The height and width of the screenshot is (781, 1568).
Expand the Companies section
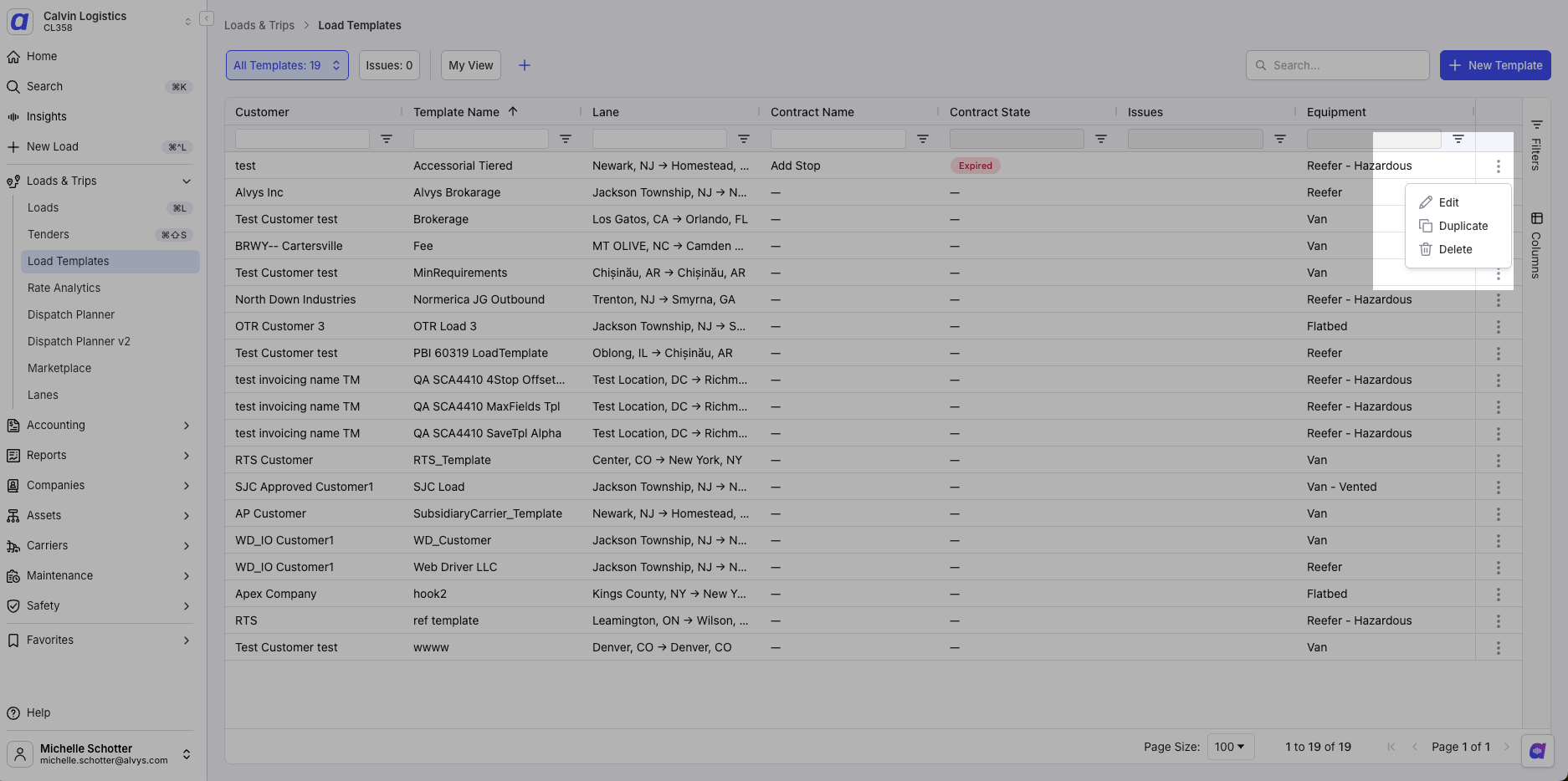click(187, 485)
